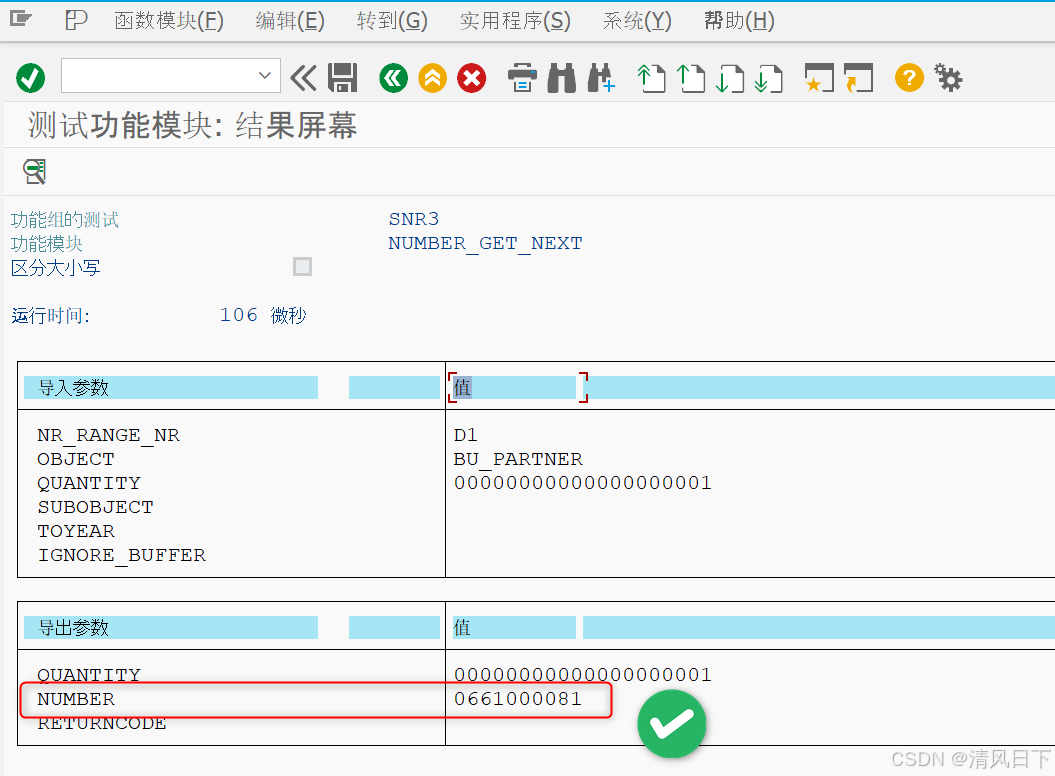Go to Next Page icon
The height and width of the screenshot is (776, 1055).
[730, 78]
